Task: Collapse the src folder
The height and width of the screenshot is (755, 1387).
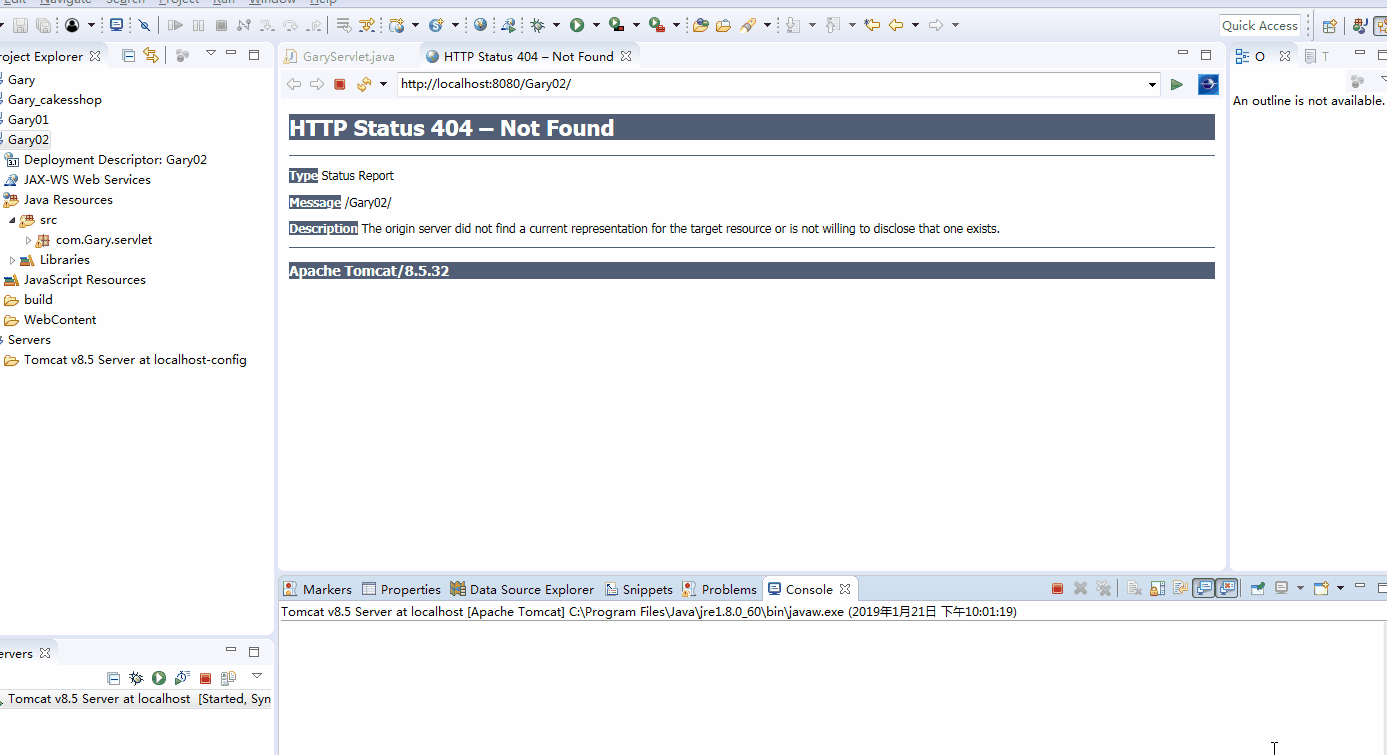Action: coord(12,220)
